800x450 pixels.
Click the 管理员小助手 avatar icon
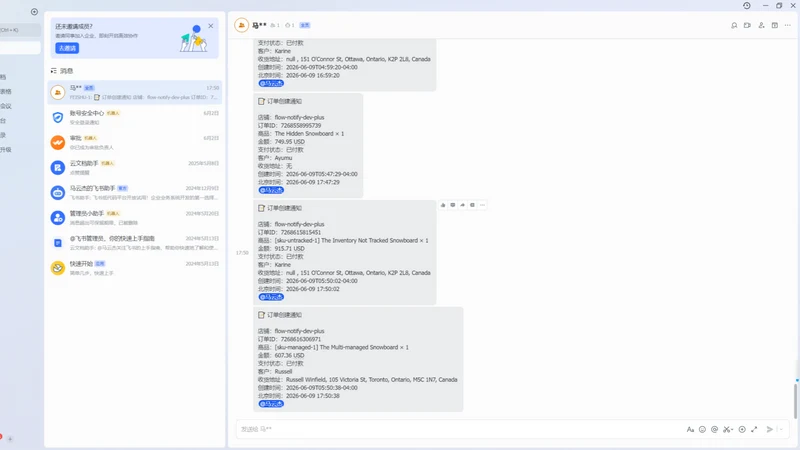pos(58,218)
